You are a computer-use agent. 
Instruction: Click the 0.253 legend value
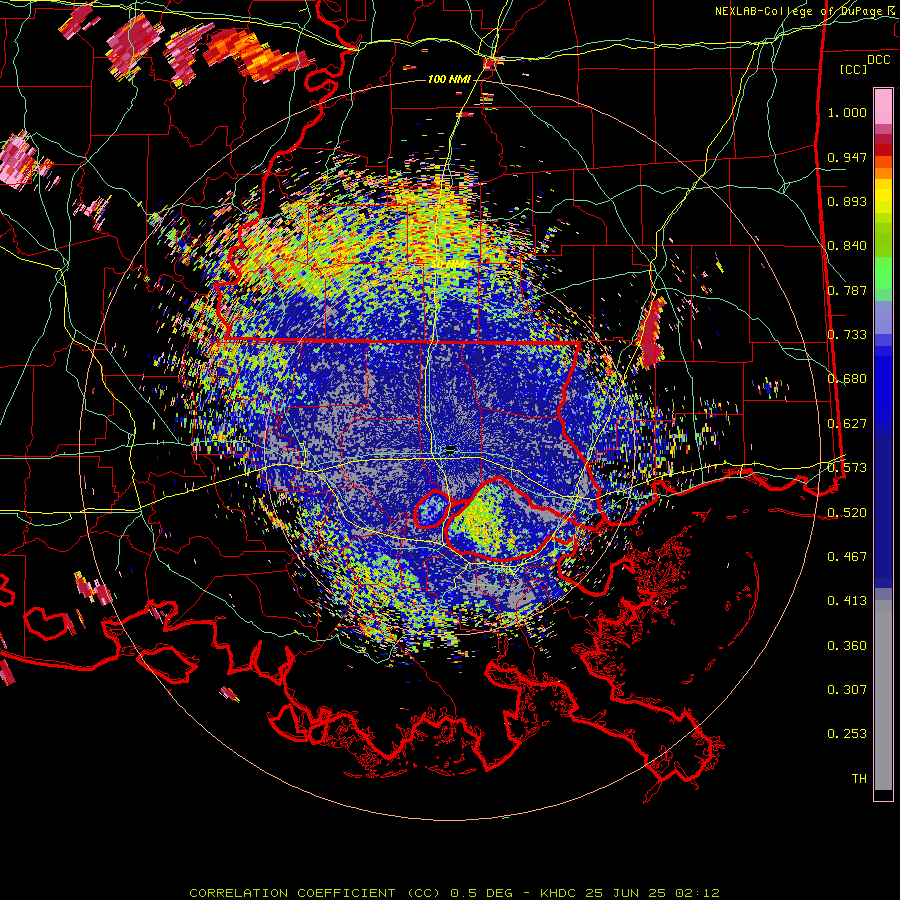click(847, 734)
